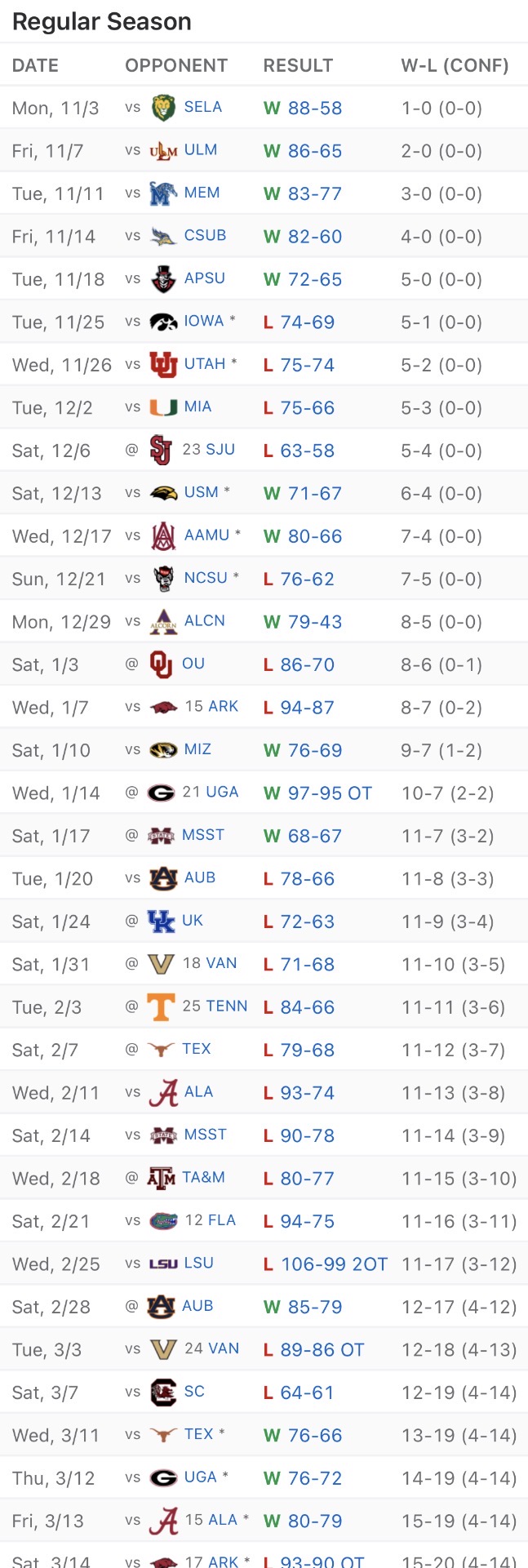Click the SELA lion logo
528x1568 pixels.
(163, 108)
